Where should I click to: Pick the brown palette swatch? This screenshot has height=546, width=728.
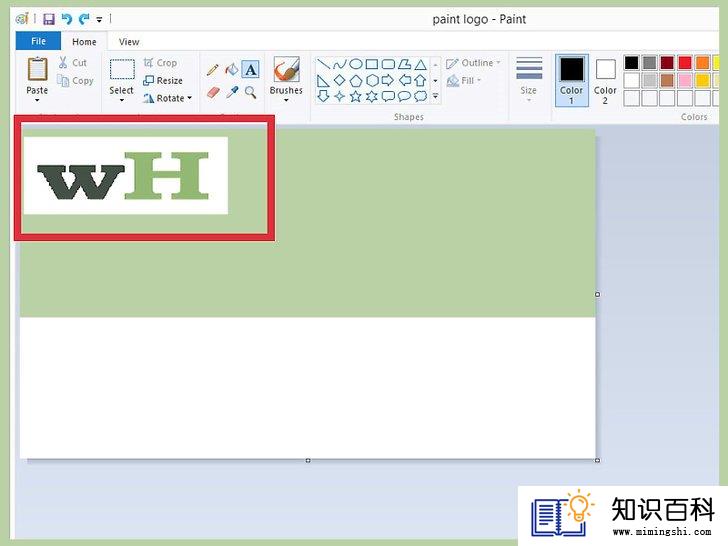667,80
